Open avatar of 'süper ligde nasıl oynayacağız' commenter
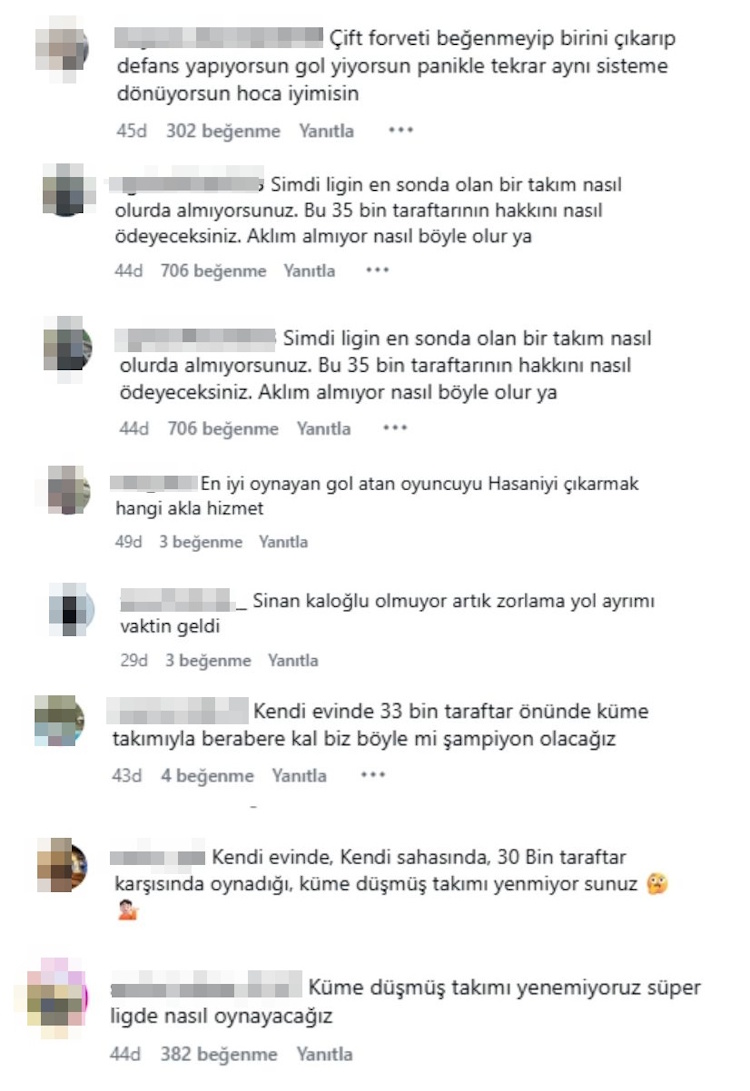Viewport: 750px width, 1091px height. tap(58, 996)
